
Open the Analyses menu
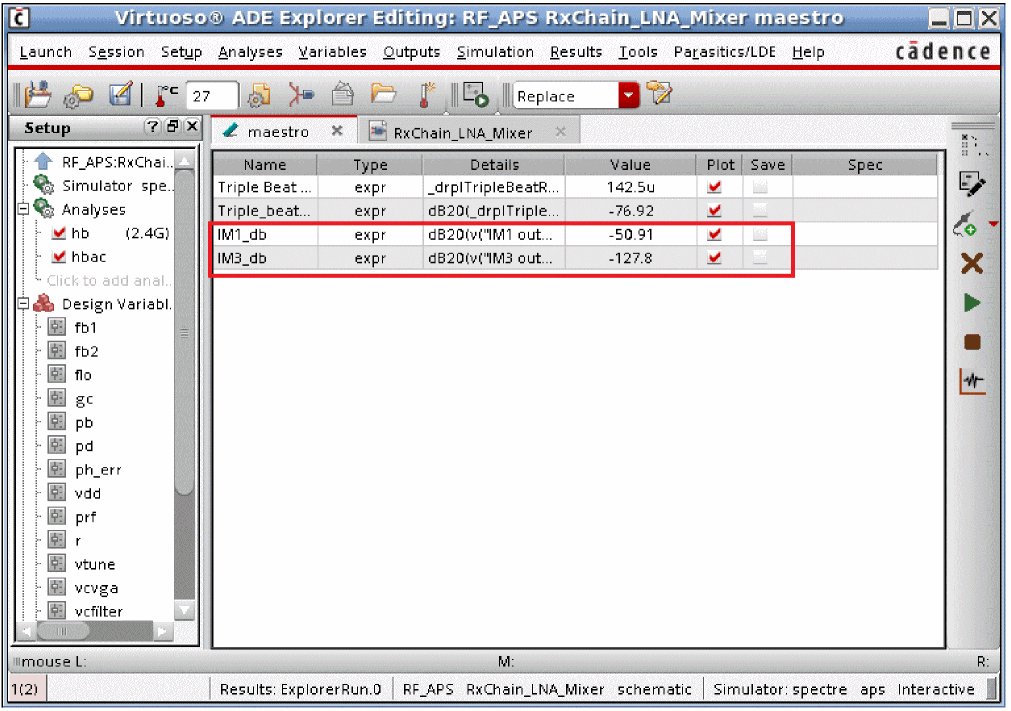(250, 52)
